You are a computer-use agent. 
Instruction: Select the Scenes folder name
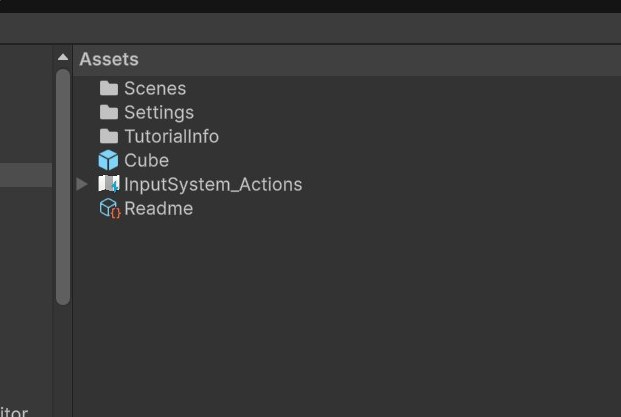pyautogui.click(x=155, y=88)
